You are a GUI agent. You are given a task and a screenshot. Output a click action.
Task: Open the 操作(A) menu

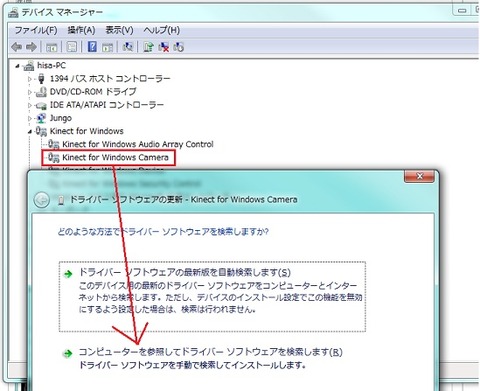pos(81,30)
